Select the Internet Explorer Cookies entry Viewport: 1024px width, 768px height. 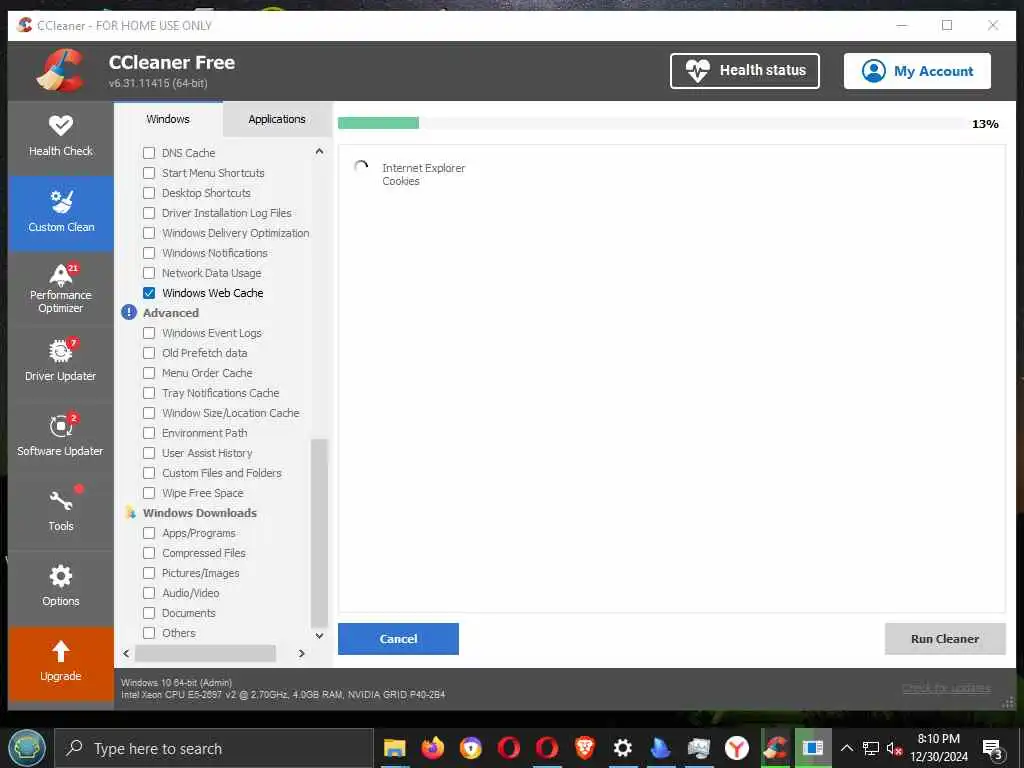(x=423, y=174)
